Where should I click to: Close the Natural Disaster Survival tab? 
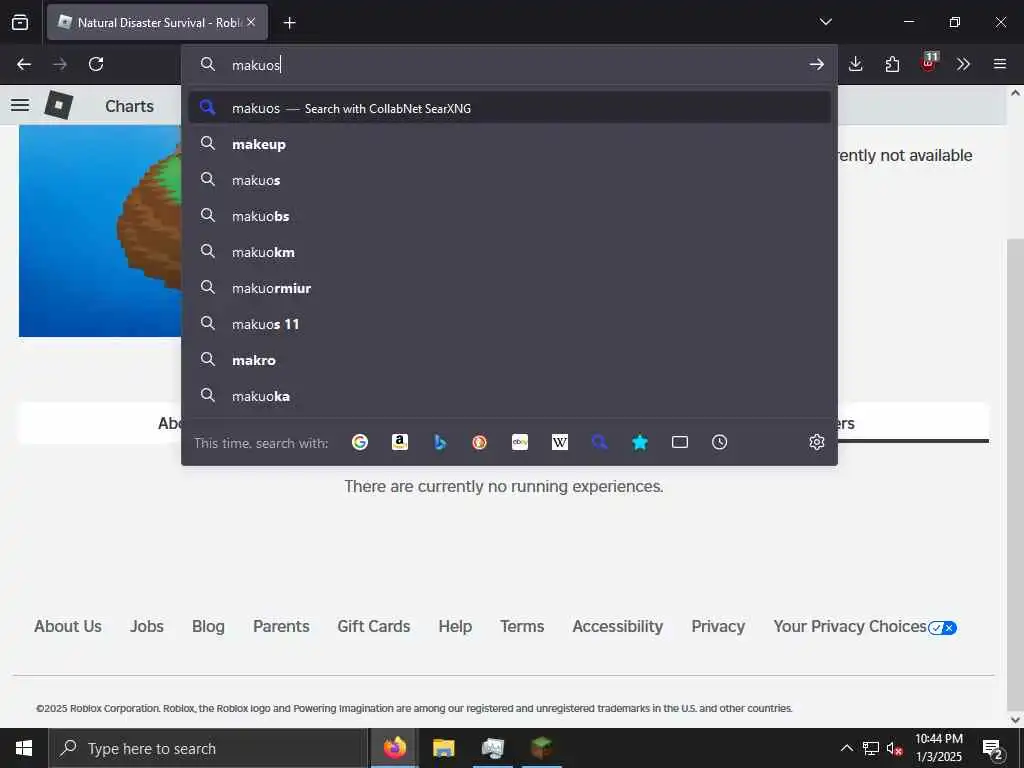pyautogui.click(x=251, y=22)
